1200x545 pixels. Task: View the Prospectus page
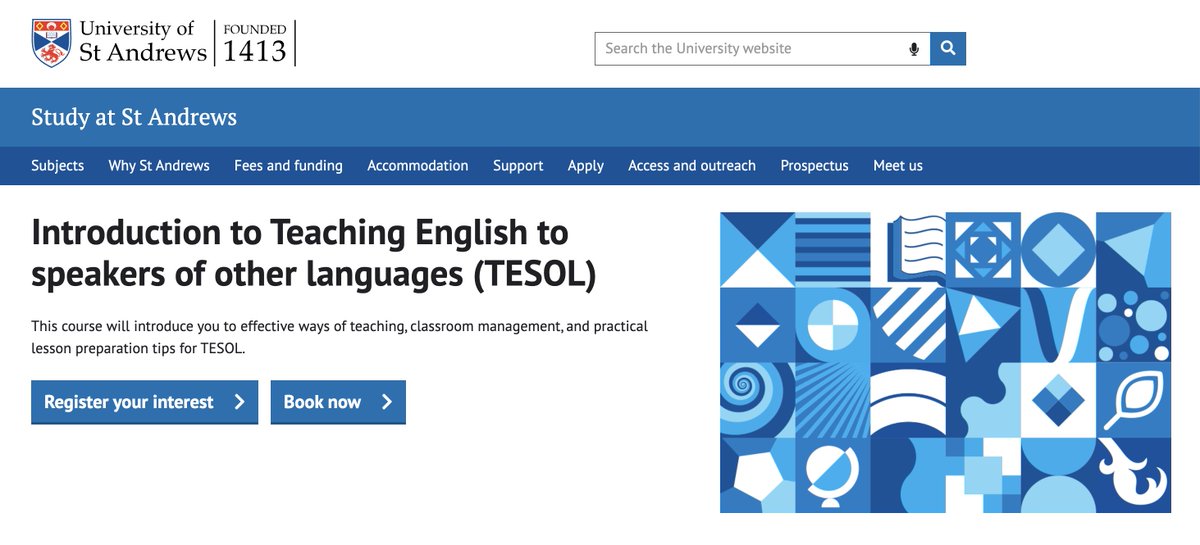[814, 166]
